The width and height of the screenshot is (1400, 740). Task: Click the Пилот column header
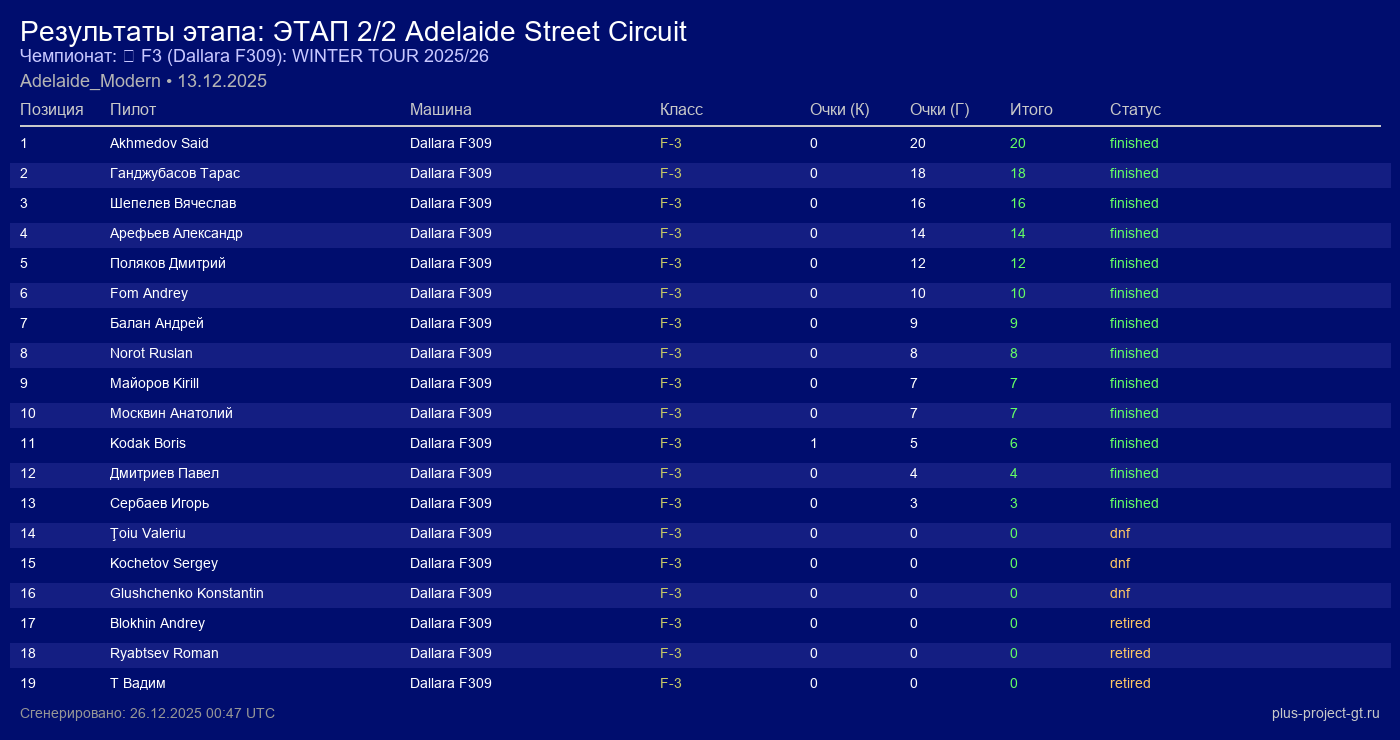coord(133,110)
